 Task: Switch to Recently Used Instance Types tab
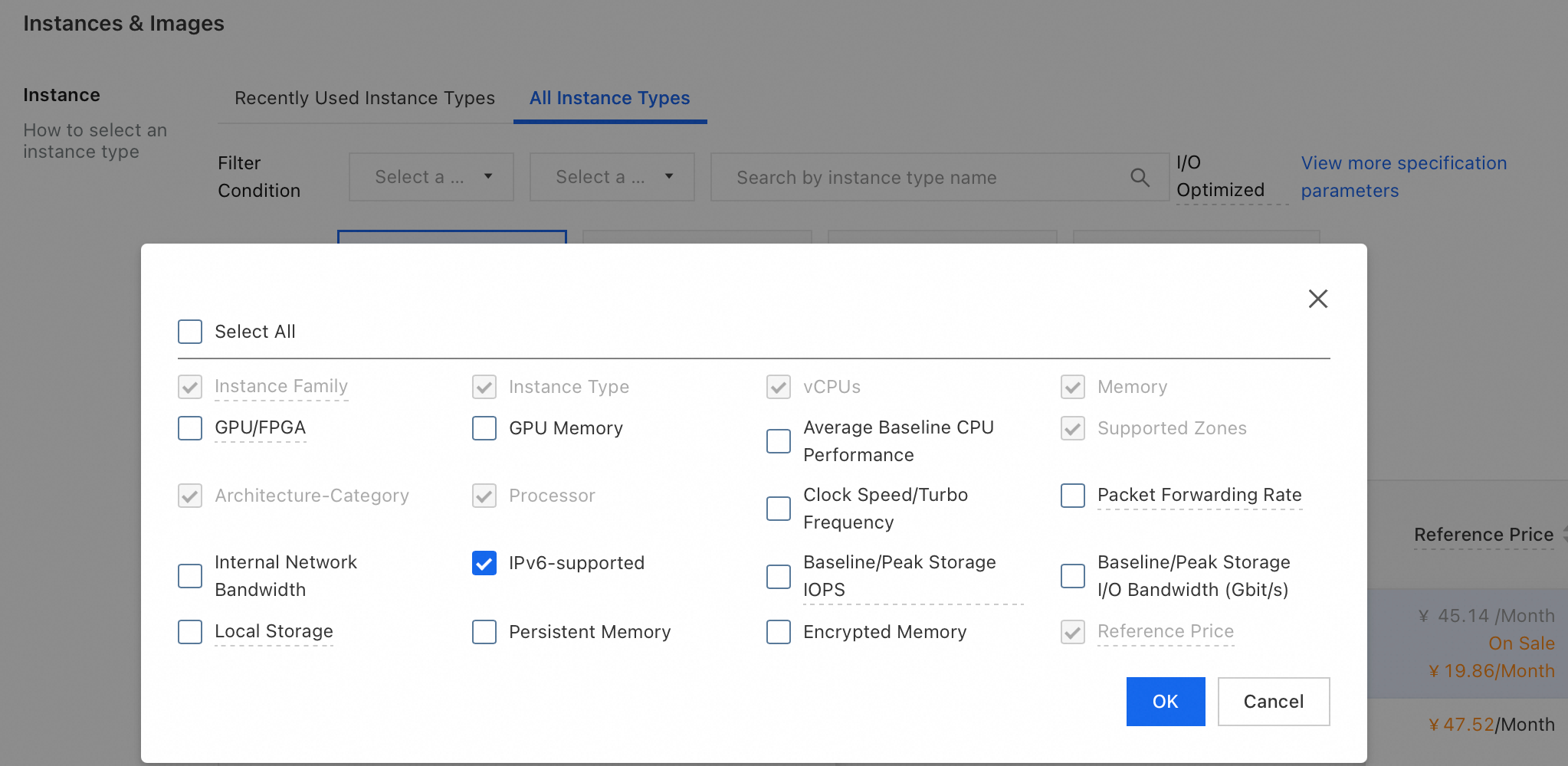pos(365,98)
